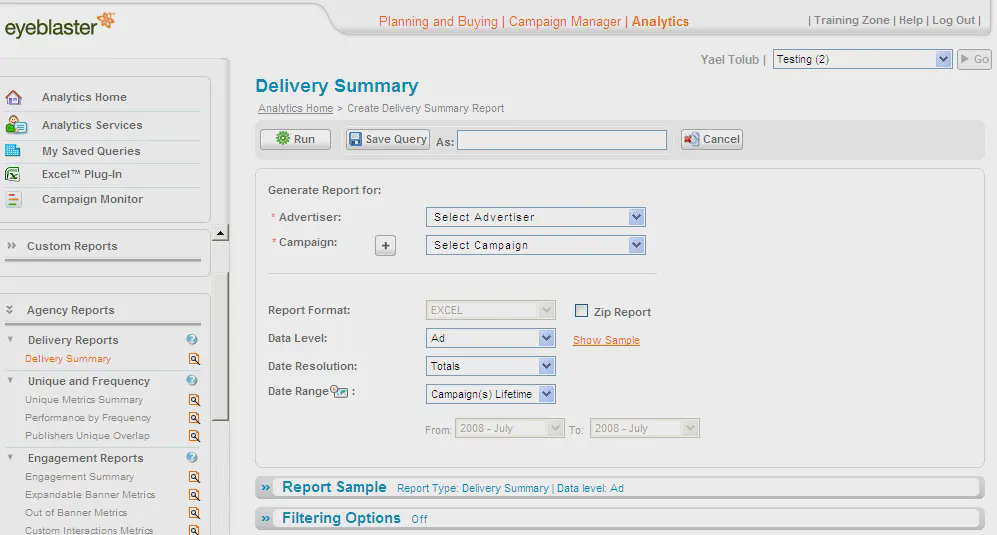The height and width of the screenshot is (535, 997).
Task: Enable the Zip Report checkbox
Action: coord(581,311)
